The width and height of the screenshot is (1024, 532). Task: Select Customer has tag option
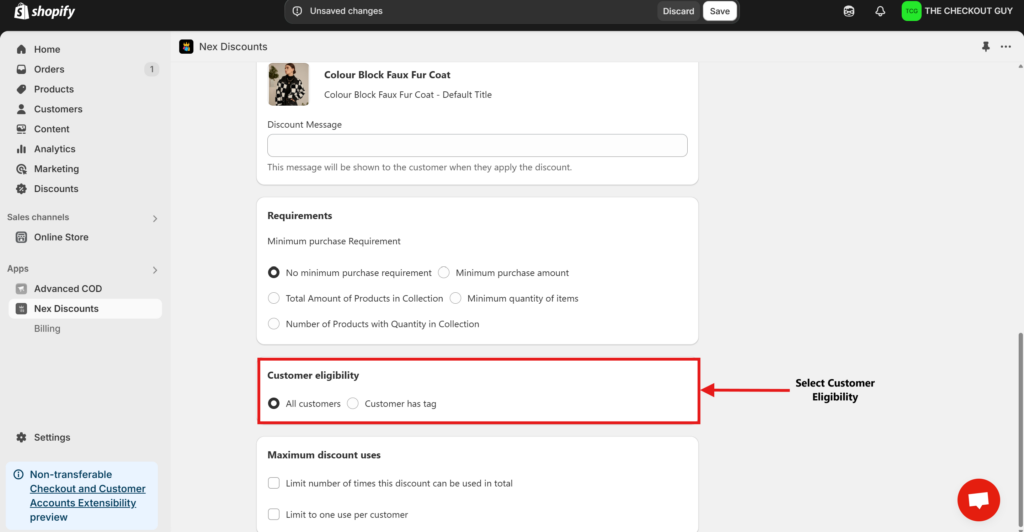[x=353, y=403]
